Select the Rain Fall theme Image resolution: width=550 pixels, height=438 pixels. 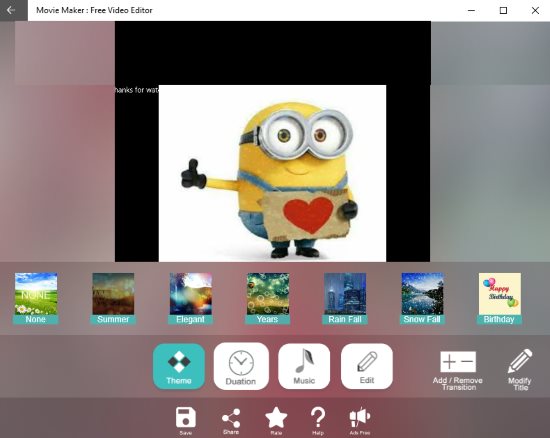[345, 298]
